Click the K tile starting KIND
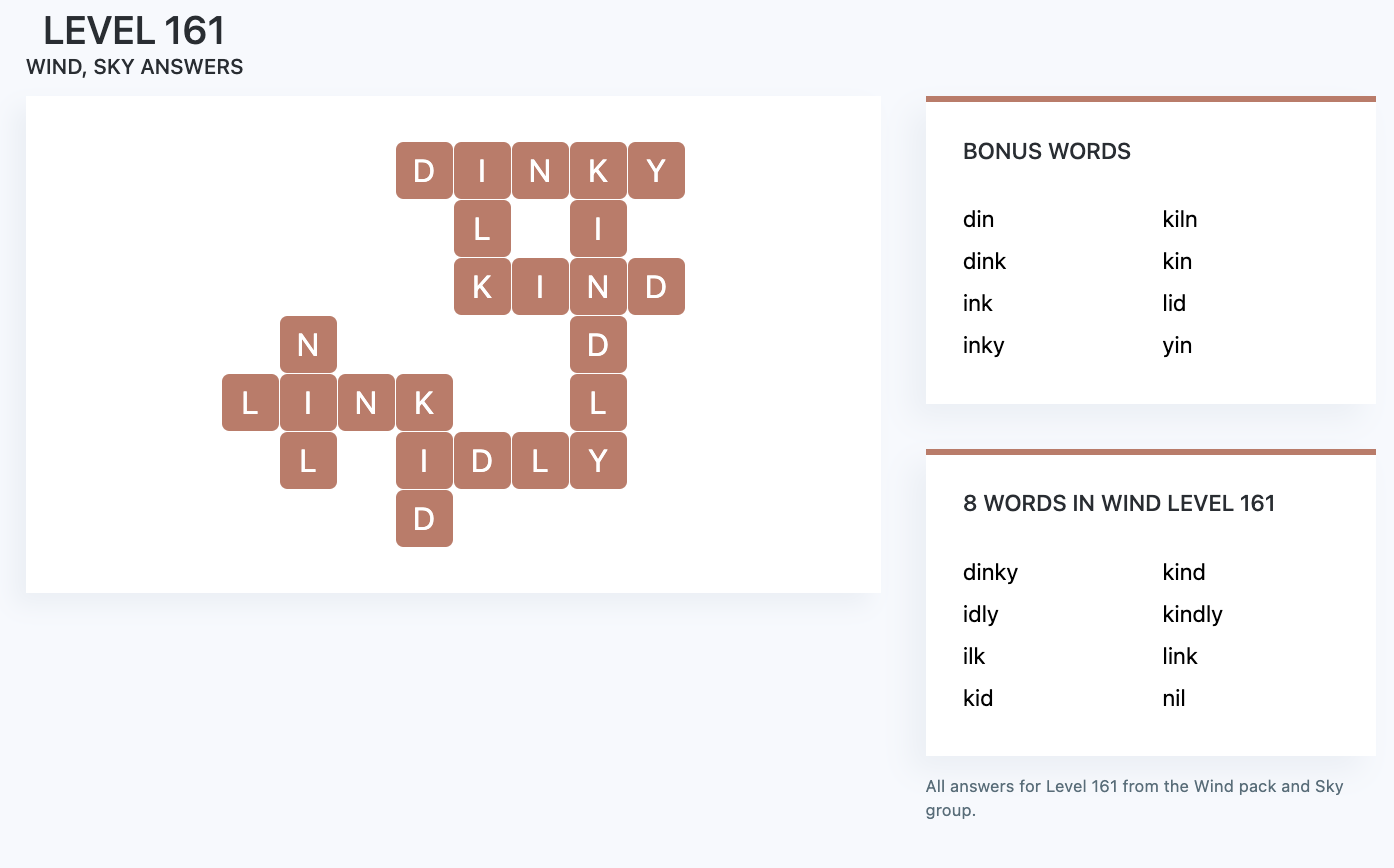Viewport: 1394px width, 868px height. click(x=482, y=287)
